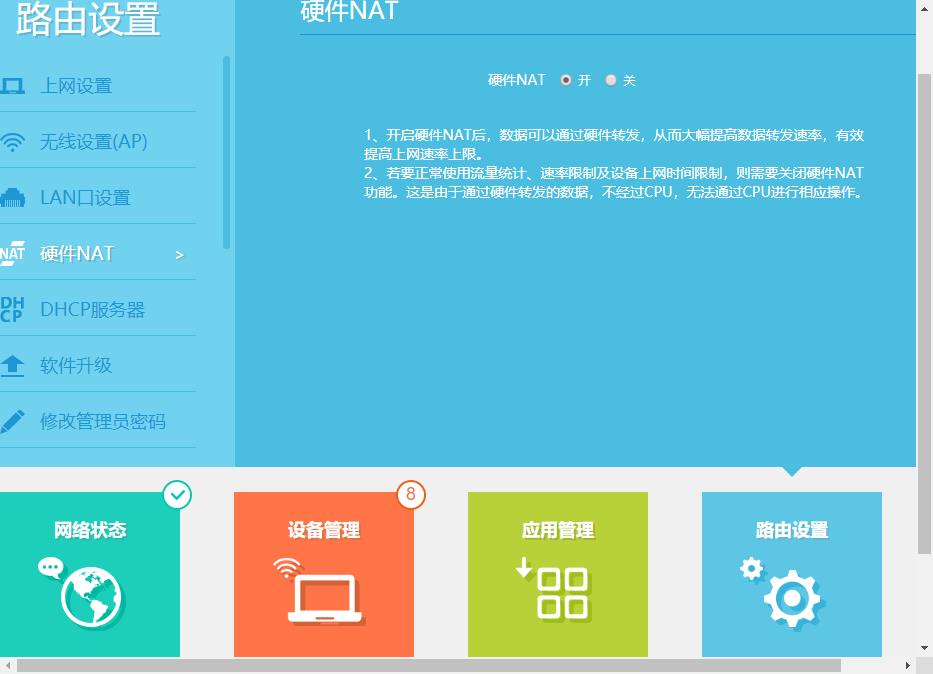Click the NAT icon next to 硬件NAT

pos(13,253)
